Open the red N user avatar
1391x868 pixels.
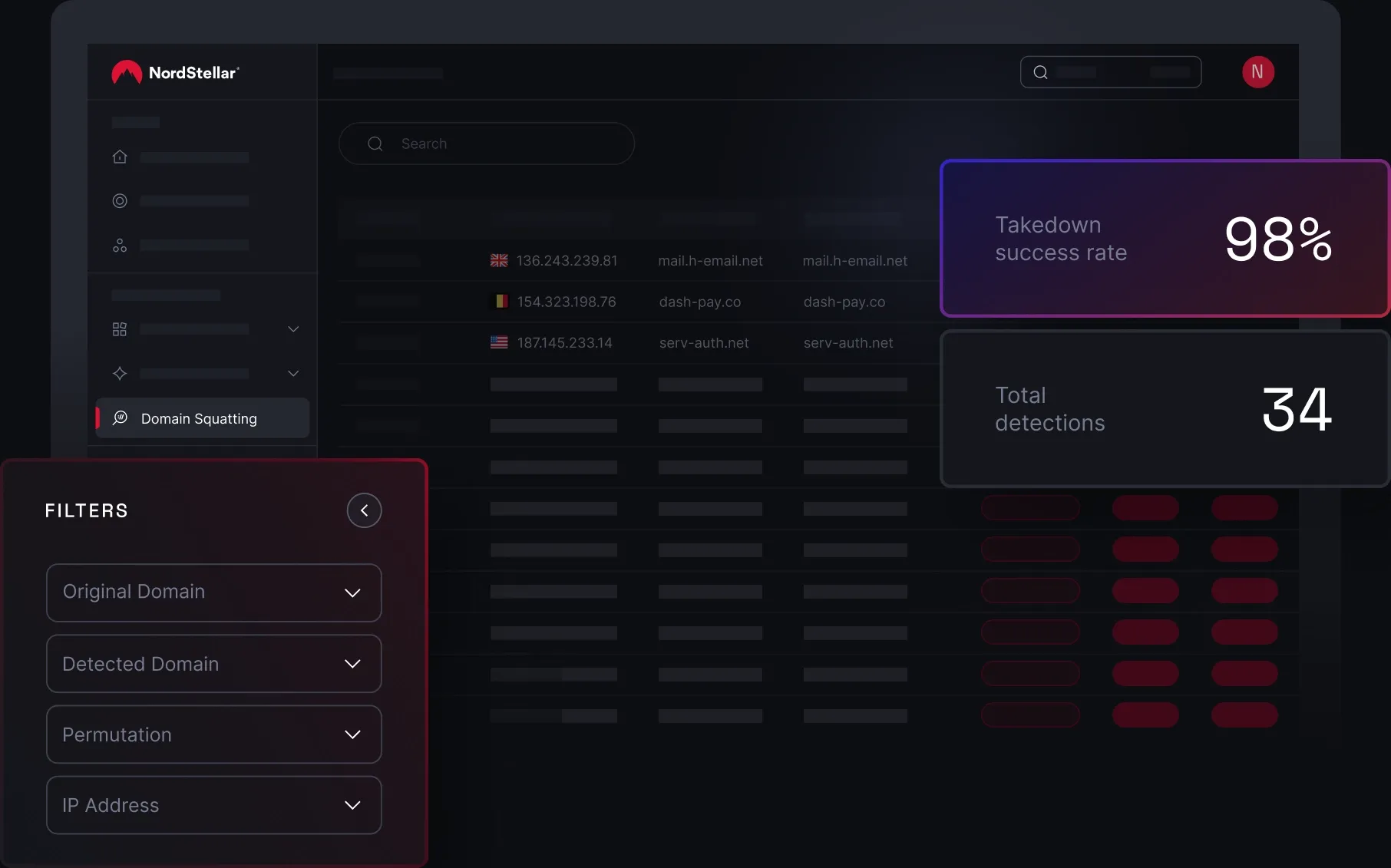pyautogui.click(x=1257, y=72)
